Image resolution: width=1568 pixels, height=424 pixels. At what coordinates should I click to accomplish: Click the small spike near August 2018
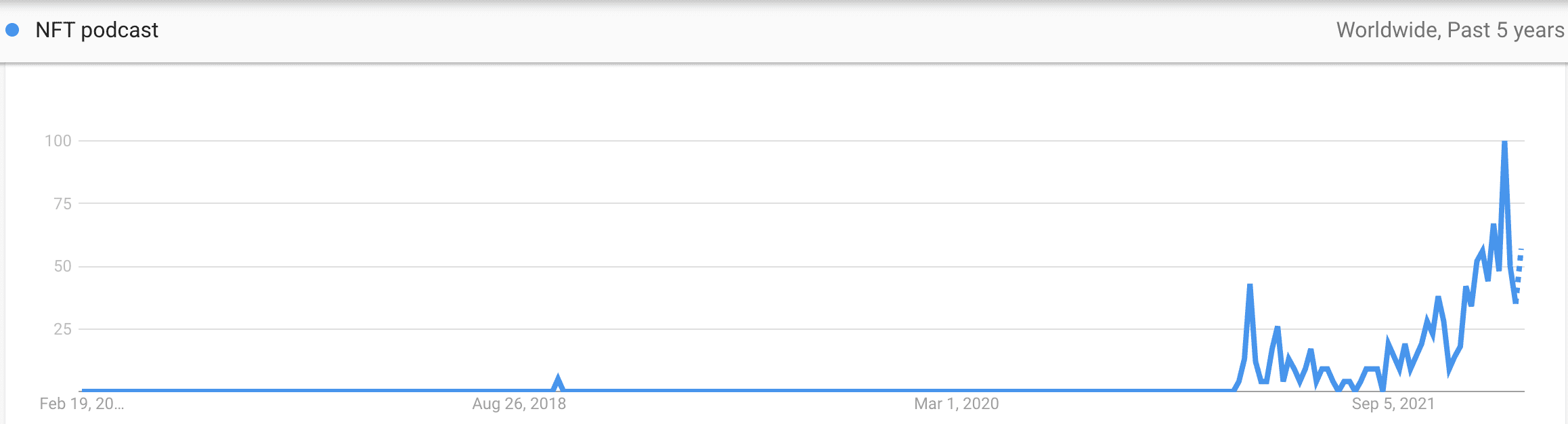558,379
